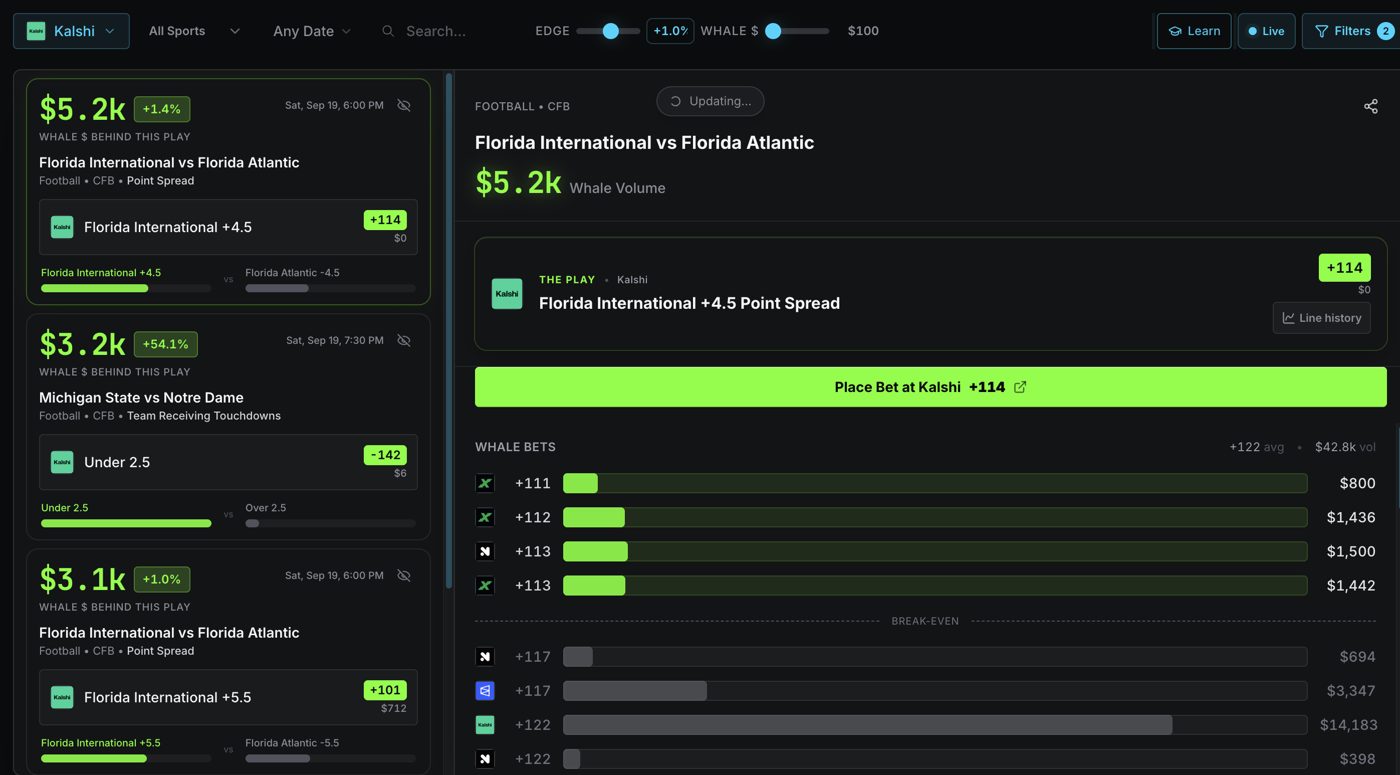Adjust the WHALE $ slider handle
Image resolution: width=1400 pixels, height=775 pixels.
coord(773,31)
